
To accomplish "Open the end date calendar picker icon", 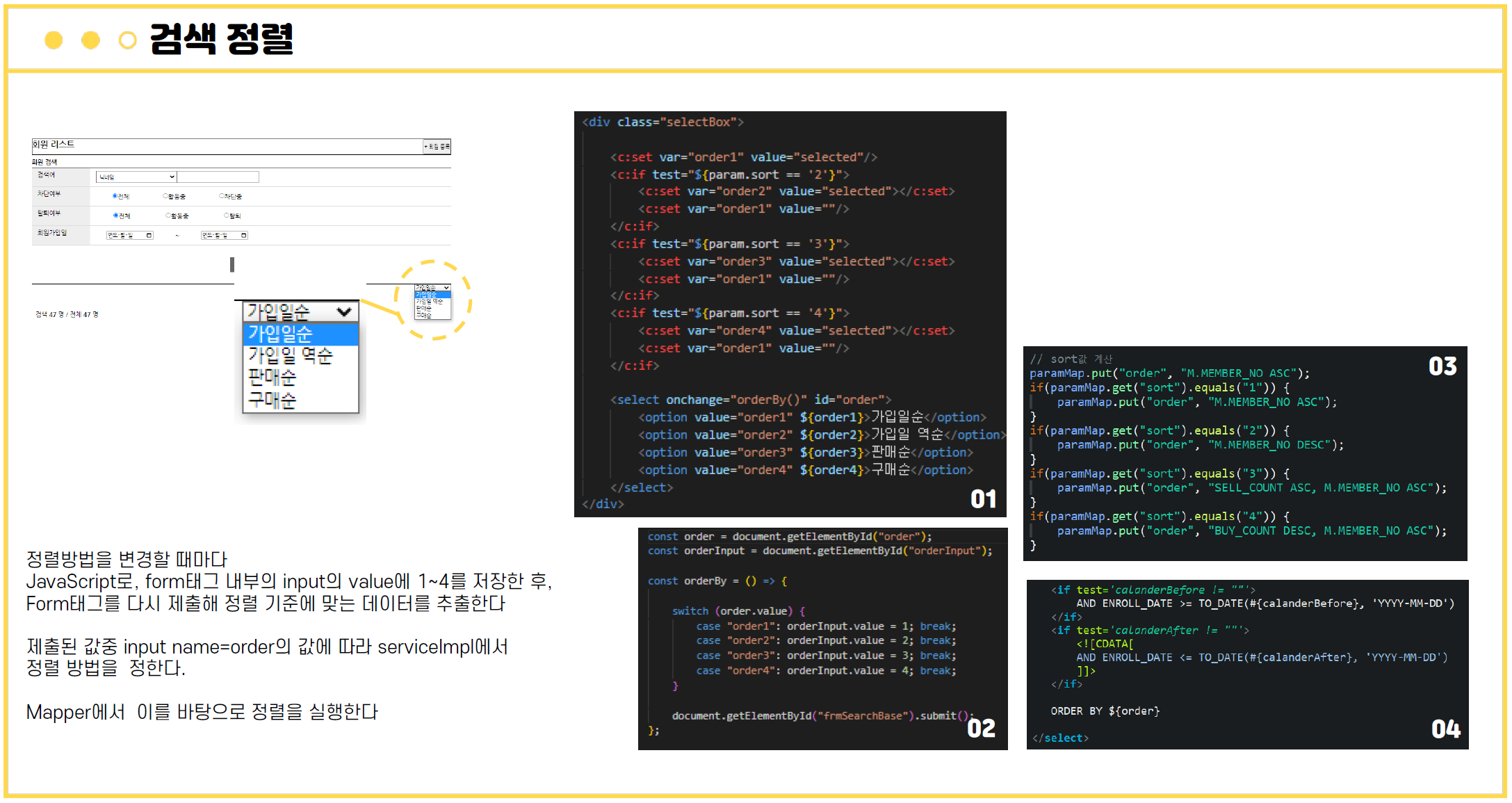I will coord(243,235).
